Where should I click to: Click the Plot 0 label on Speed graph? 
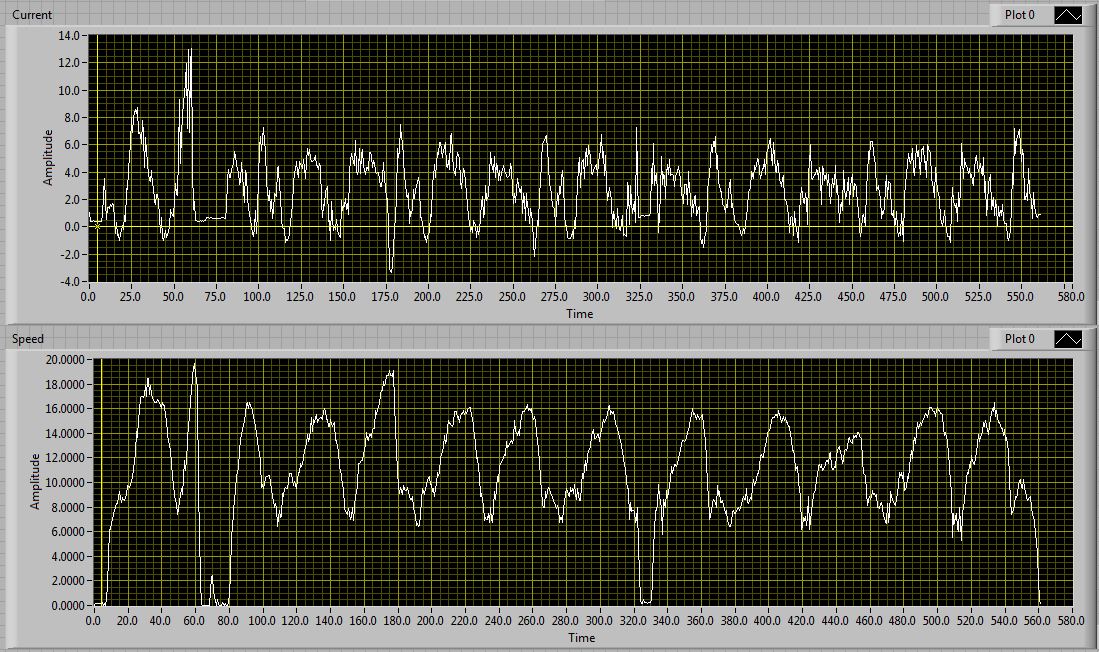pyautogui.click(x=1020, y=339)
